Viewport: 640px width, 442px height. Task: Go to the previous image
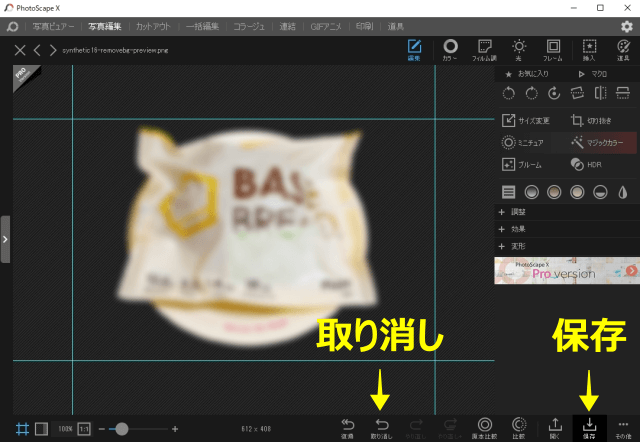pos(37,50)
